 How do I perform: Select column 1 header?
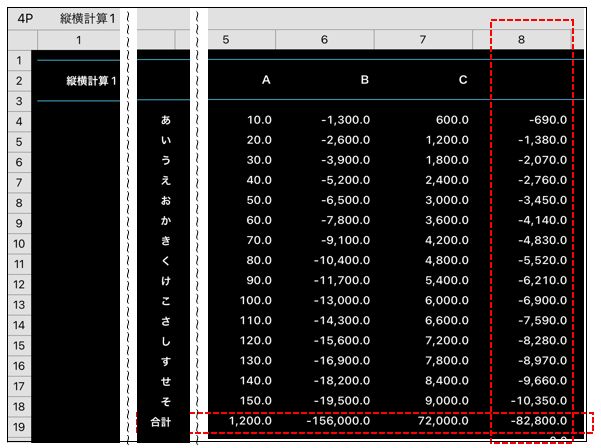coord(79,39)
